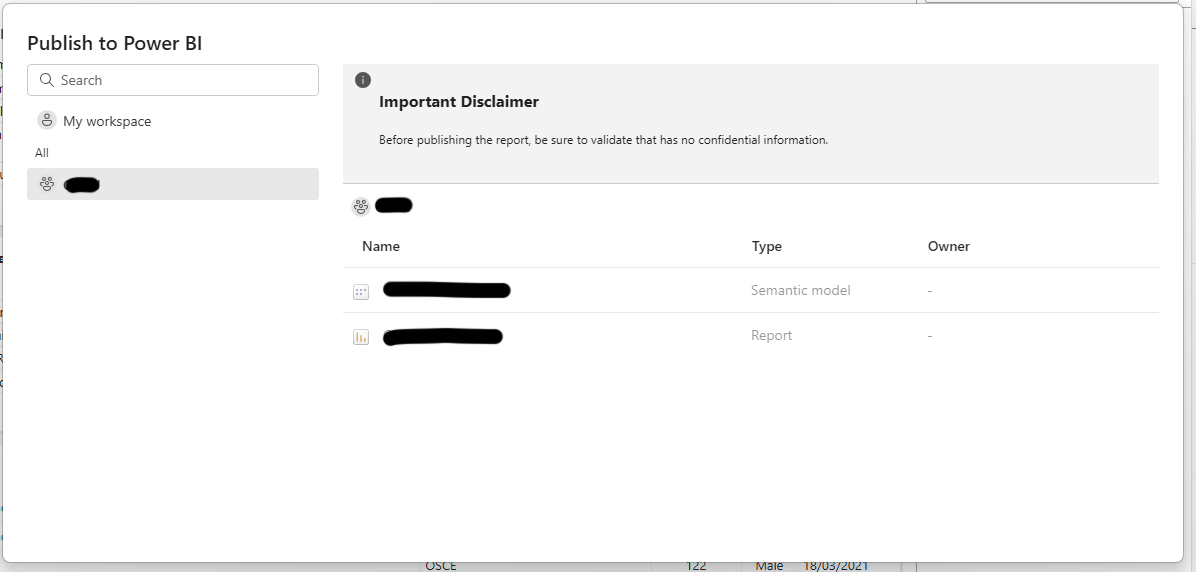Click the workspace group icon above Name column
This screenshot has width=1196, height=572.
[361, 206]
